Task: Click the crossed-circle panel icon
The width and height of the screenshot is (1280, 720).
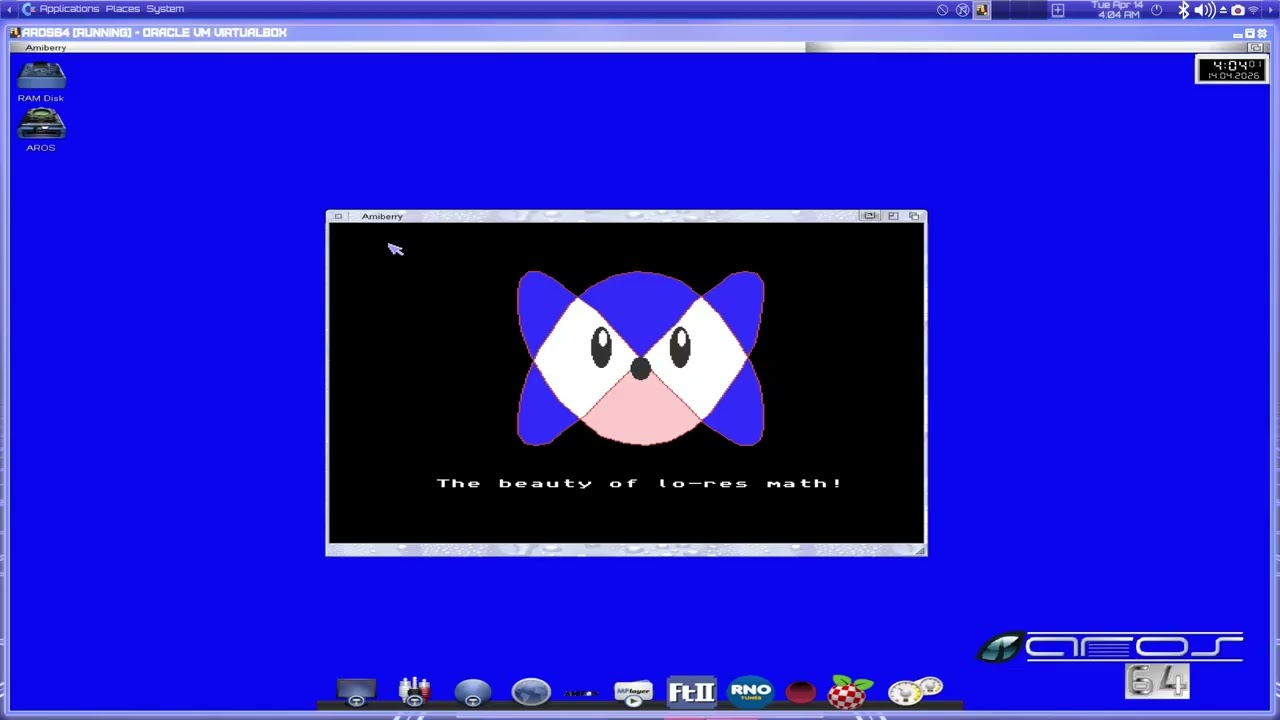Action: (x=963, y=10)
